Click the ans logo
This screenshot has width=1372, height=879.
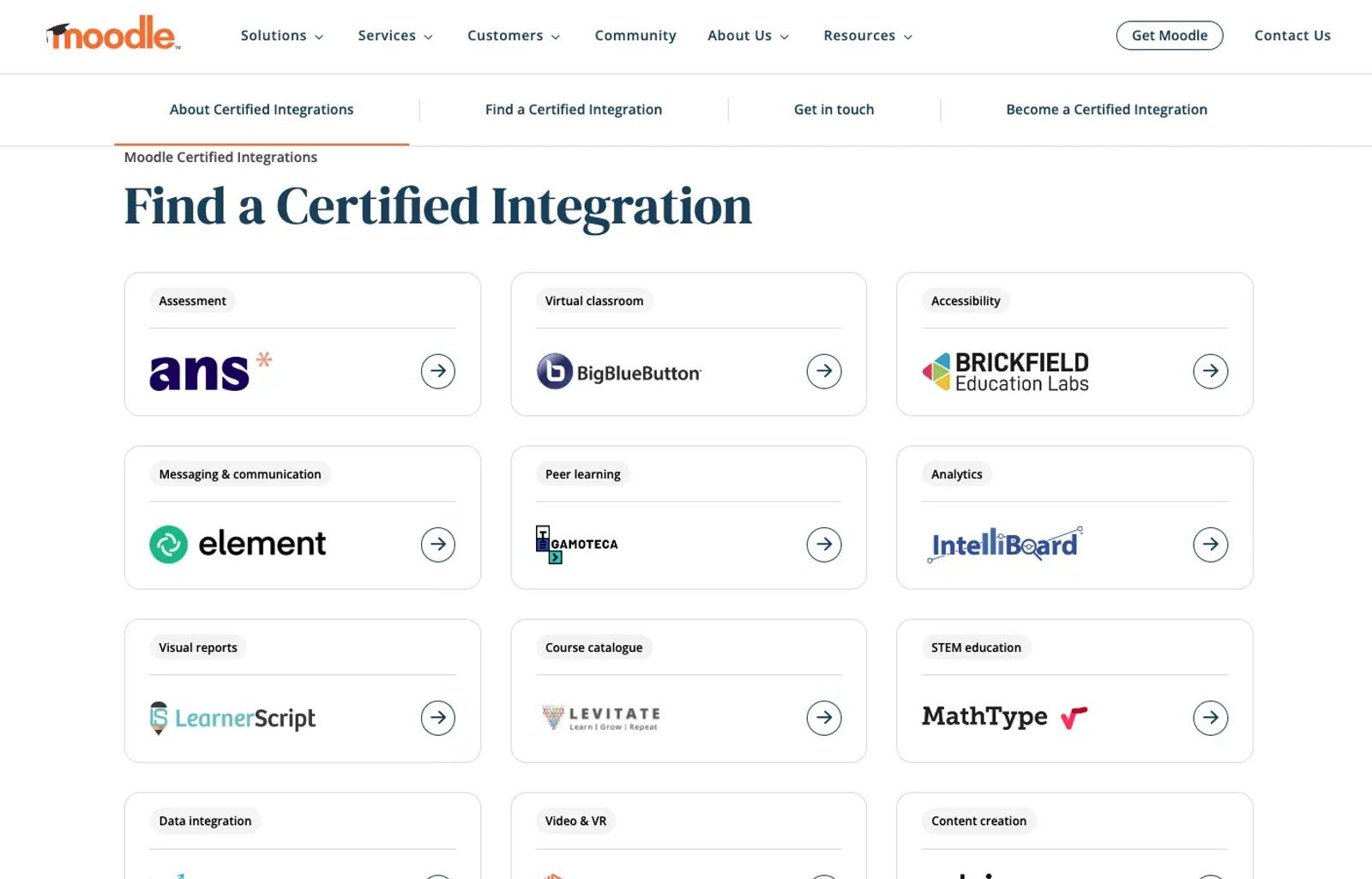pos(211,371)
